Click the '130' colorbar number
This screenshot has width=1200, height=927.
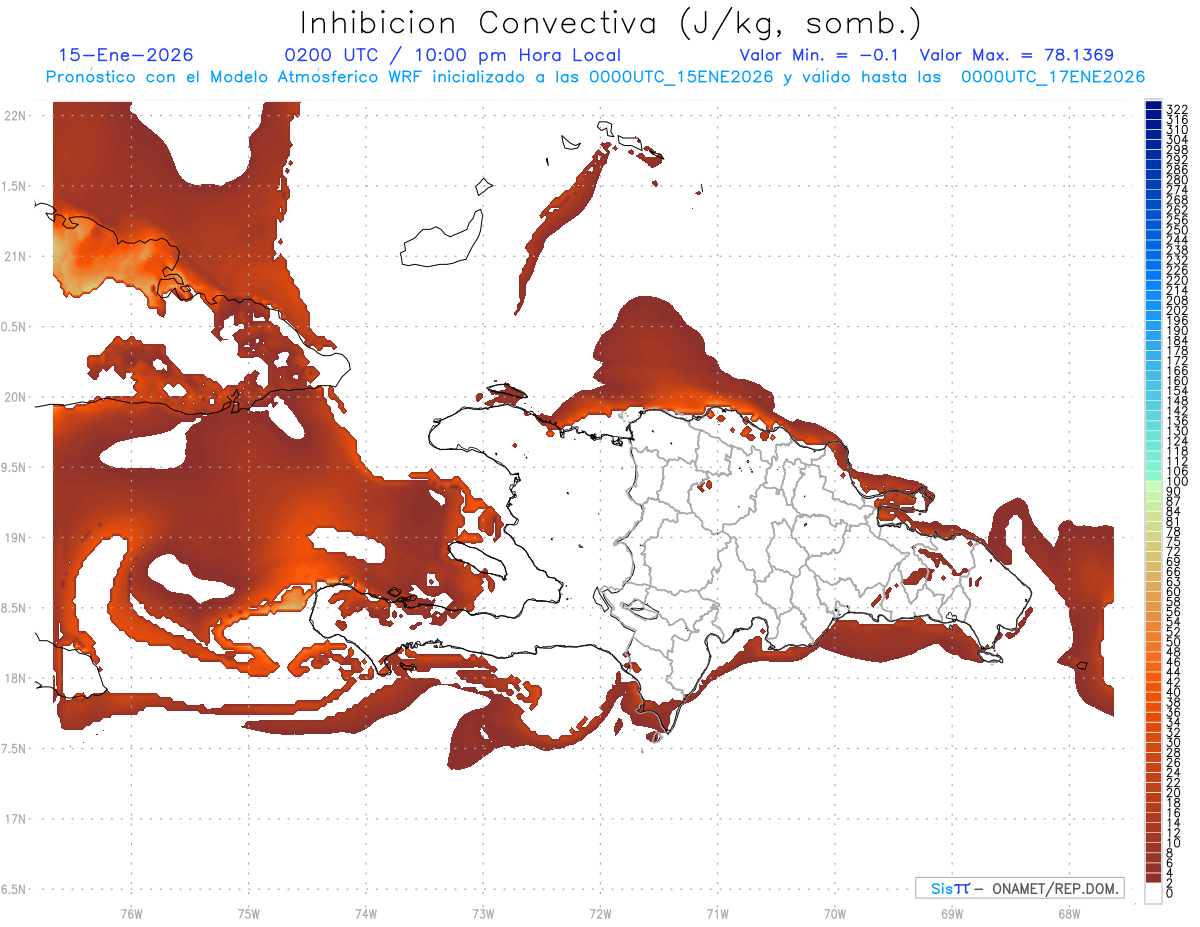click(x=1177, y=431)
